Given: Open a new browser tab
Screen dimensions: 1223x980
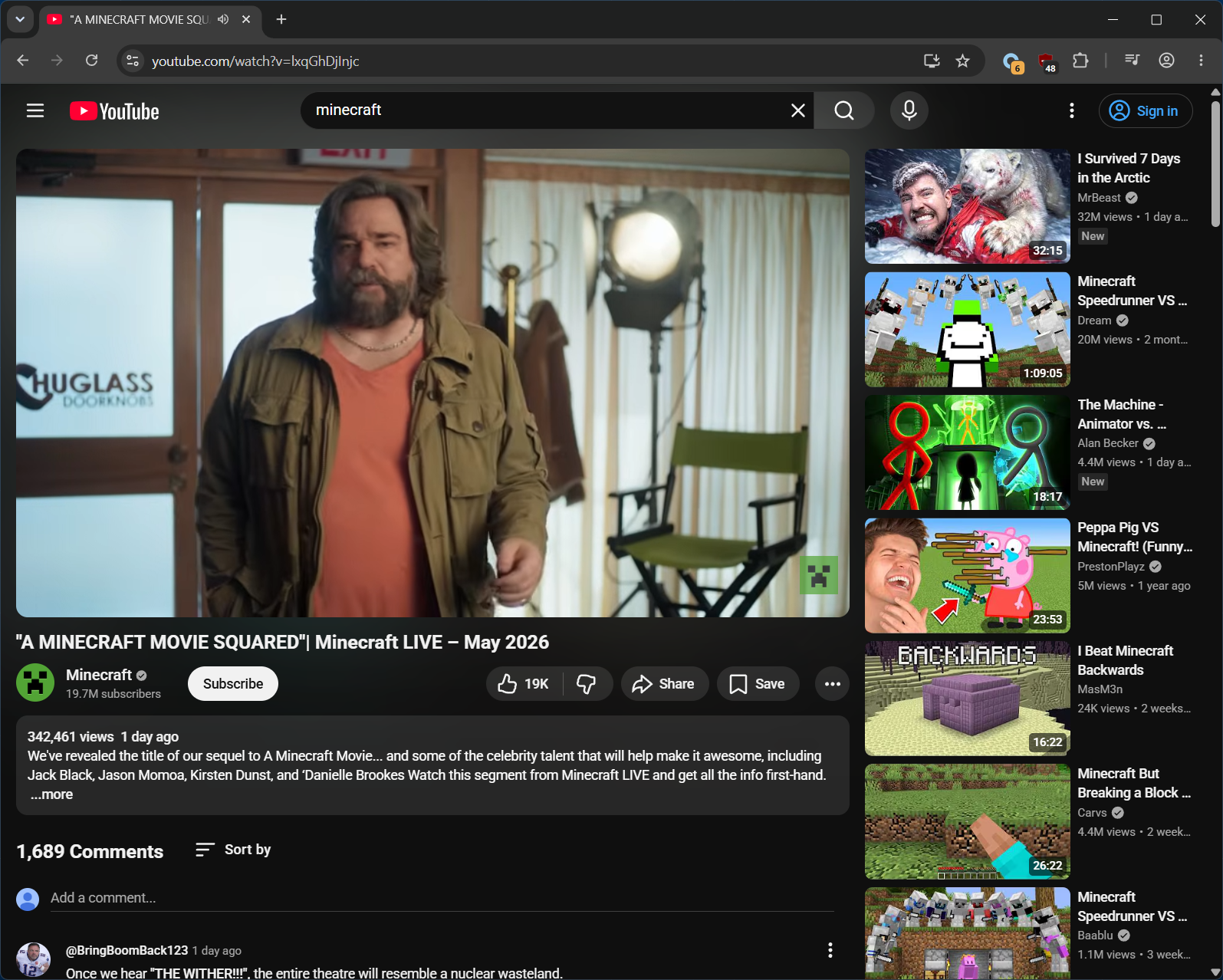Looking at the screenshot, I should (x=281, y=19).
